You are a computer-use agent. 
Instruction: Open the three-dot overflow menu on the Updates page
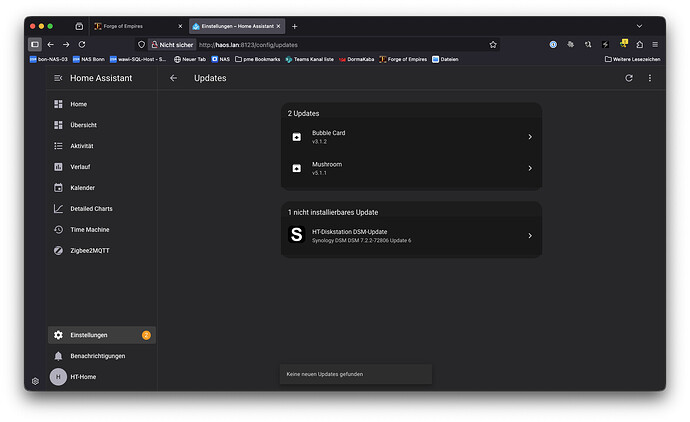click(x=649, y=78)
